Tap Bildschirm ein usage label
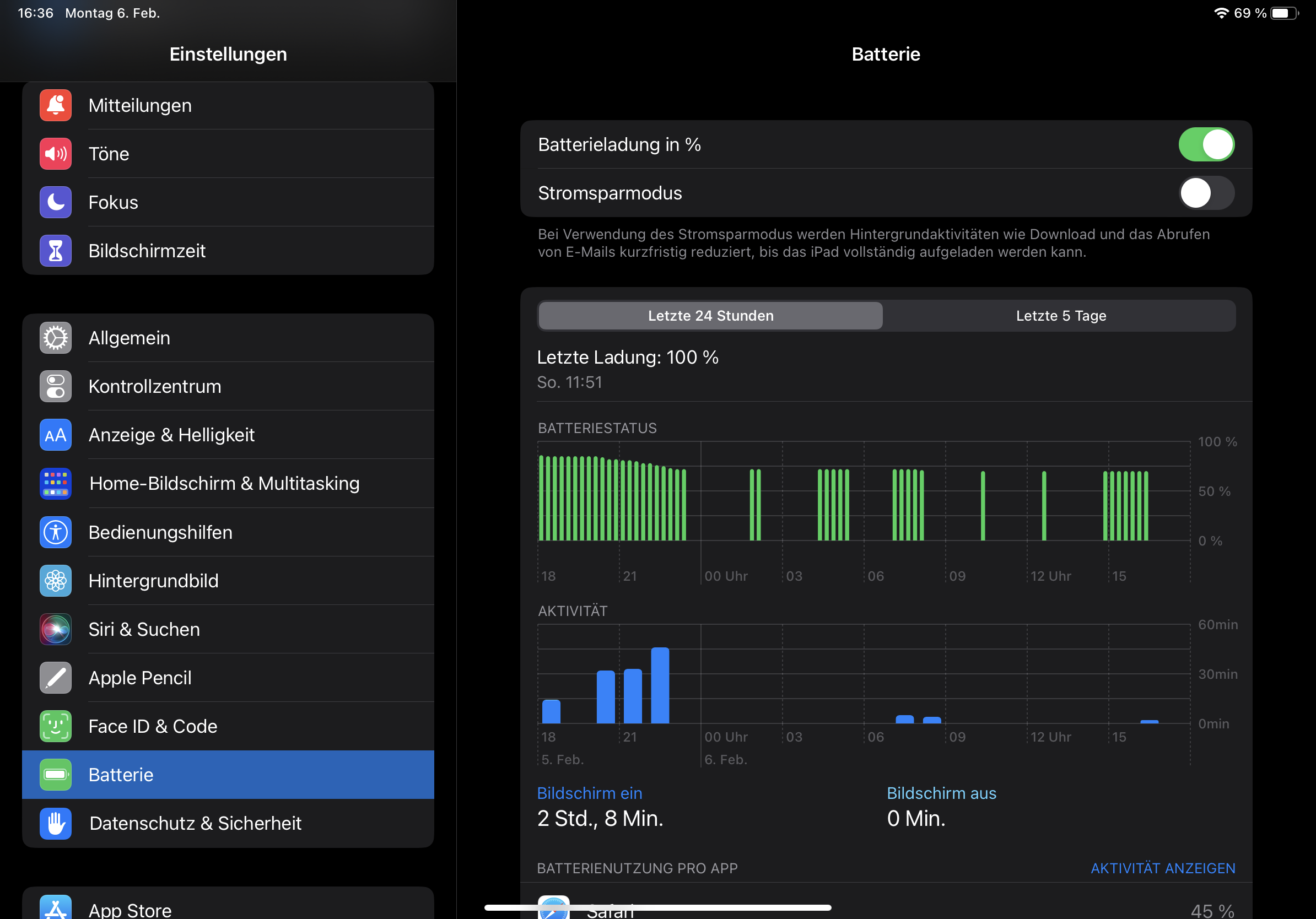 [589, 793]
